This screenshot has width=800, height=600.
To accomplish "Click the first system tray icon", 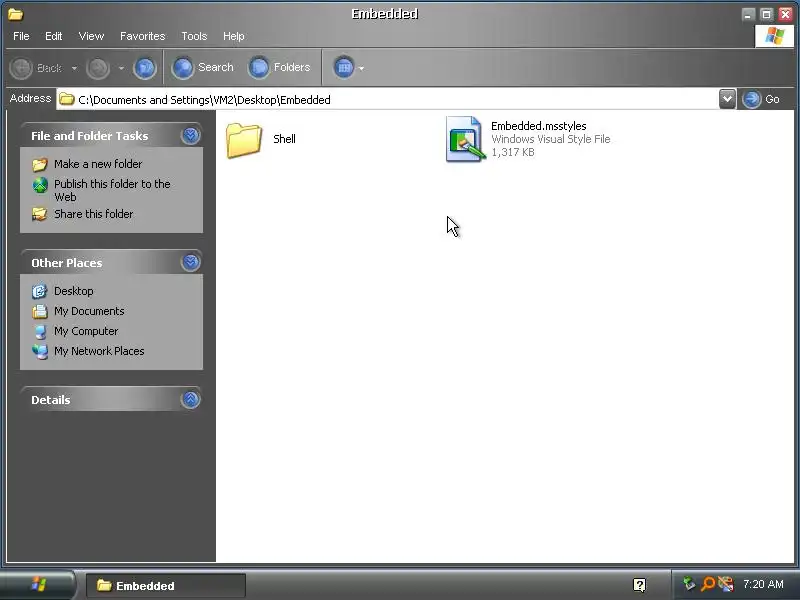I will coord(689,583).
